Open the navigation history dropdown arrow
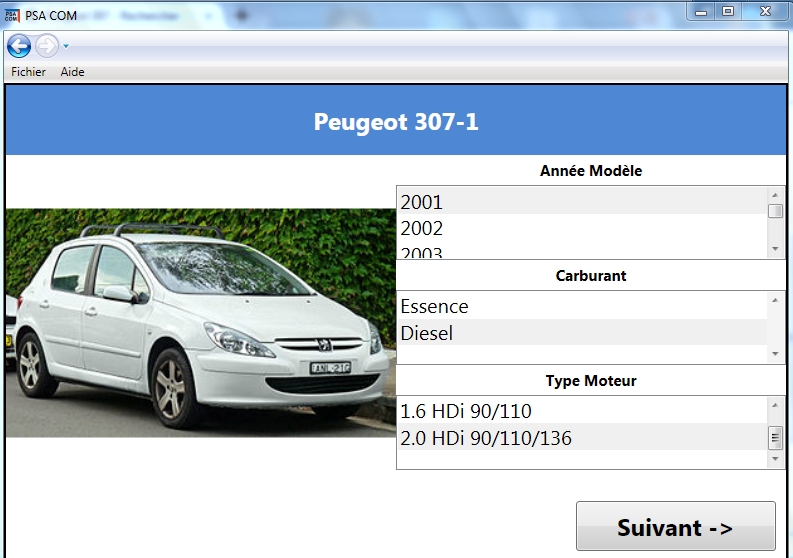 [x=66, y=47]
